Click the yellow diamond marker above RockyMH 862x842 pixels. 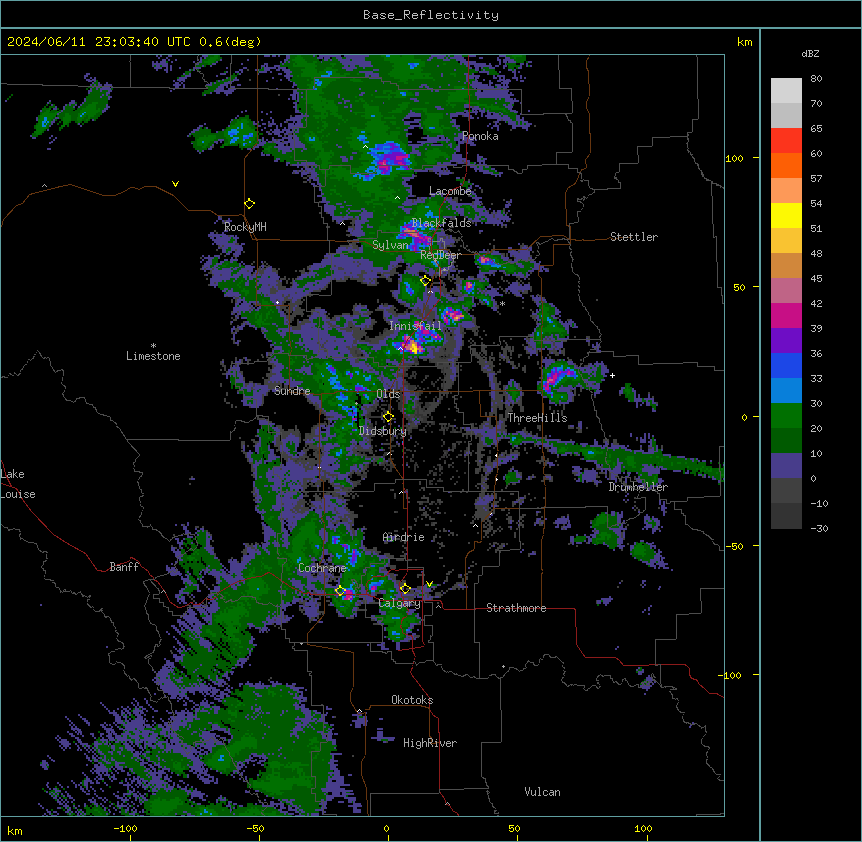(250, 204)
